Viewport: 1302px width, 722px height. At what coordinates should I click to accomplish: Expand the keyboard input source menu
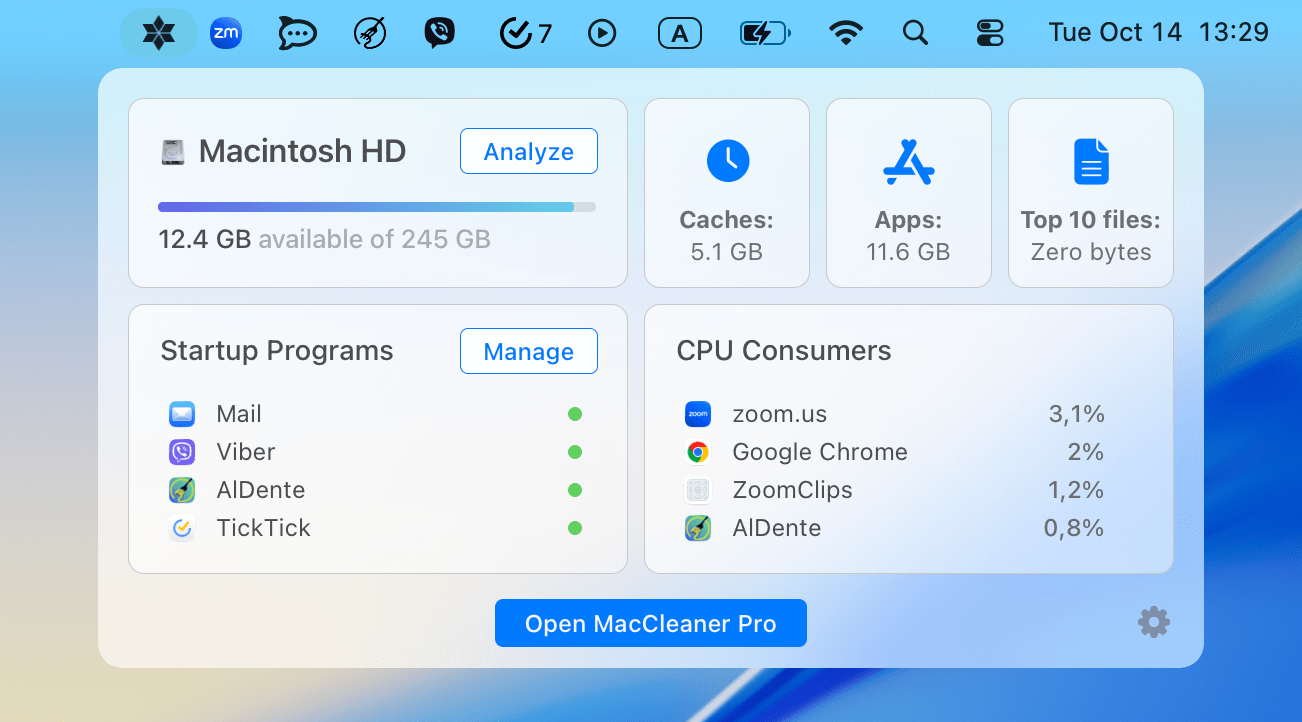(680, 34)
